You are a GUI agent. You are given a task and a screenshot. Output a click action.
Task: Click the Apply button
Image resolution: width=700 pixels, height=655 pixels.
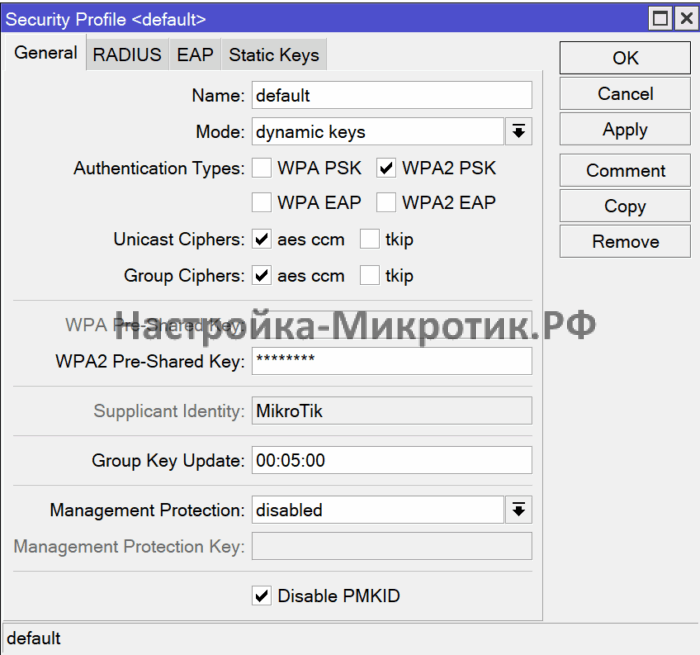pyautogui.click(x=625, y=130)
